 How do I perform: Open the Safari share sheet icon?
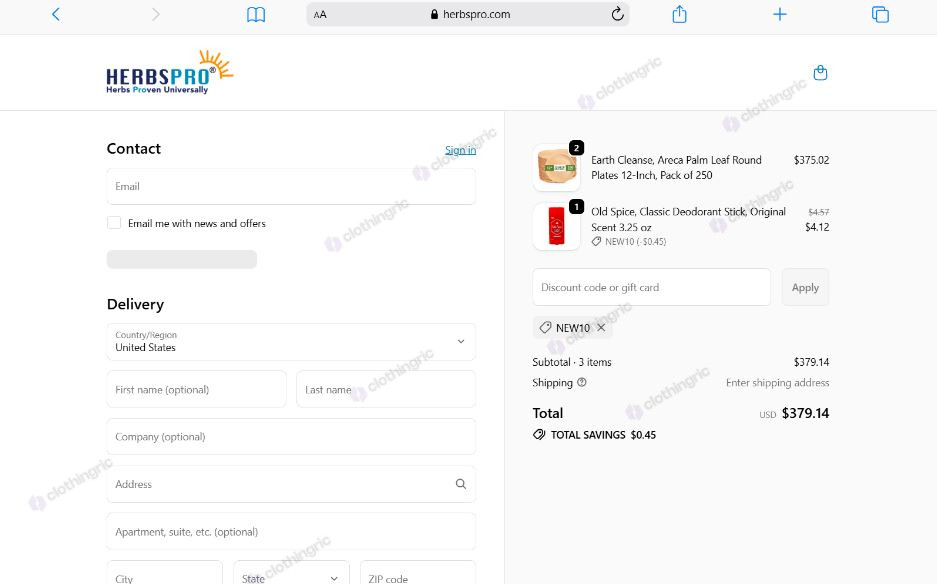pos(679,14)
